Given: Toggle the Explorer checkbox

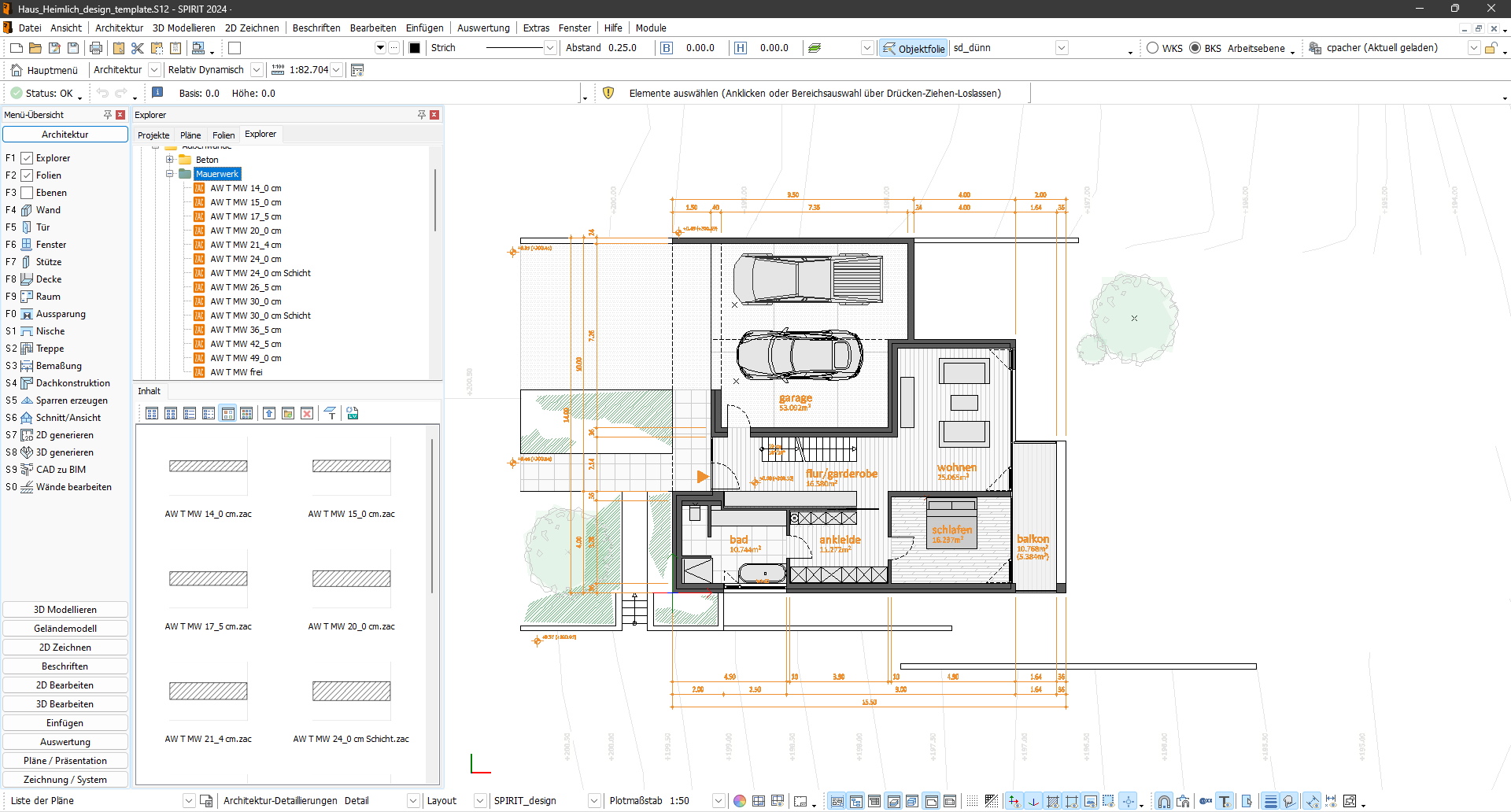Looking at the screenshot, I should pyautogui.click(x=27, y=158).
